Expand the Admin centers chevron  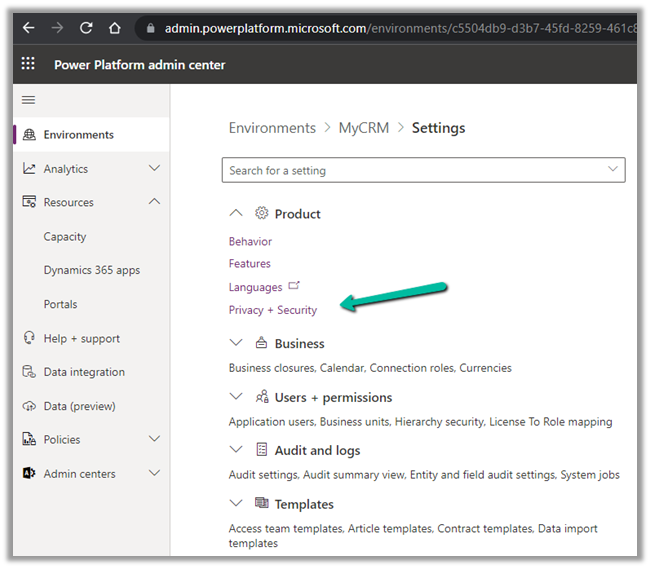click(154, 473)
